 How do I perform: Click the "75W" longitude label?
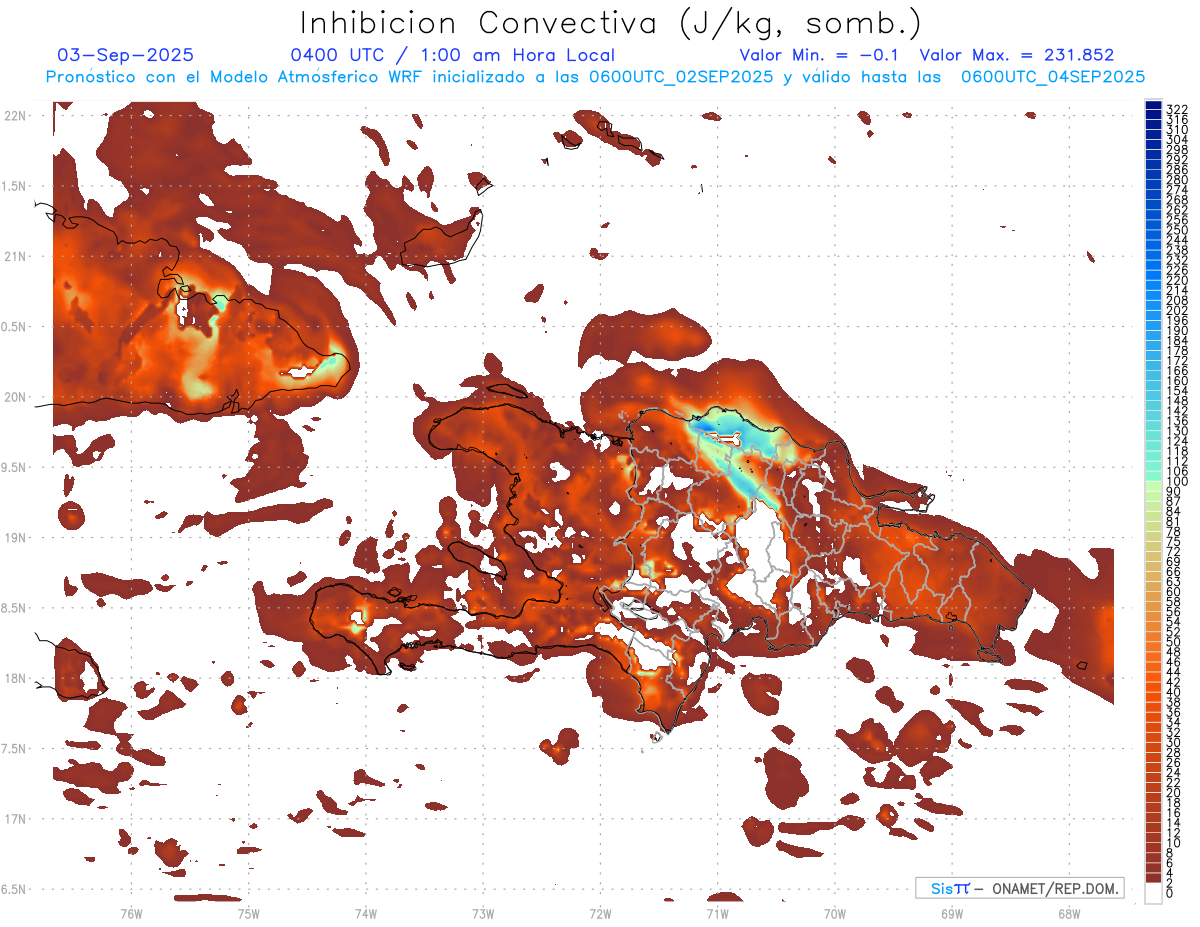click(x=248, y=913)
